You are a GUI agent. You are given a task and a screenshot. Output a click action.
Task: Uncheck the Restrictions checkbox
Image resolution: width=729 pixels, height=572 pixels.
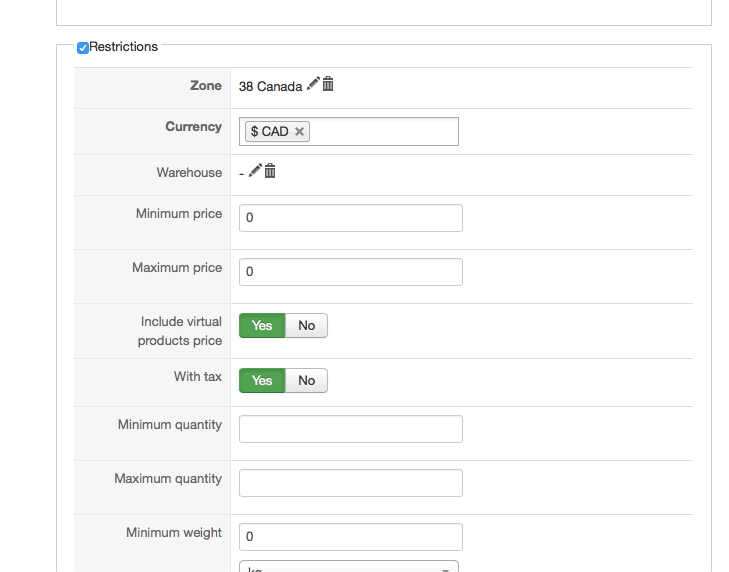click(x=83, y=47)
